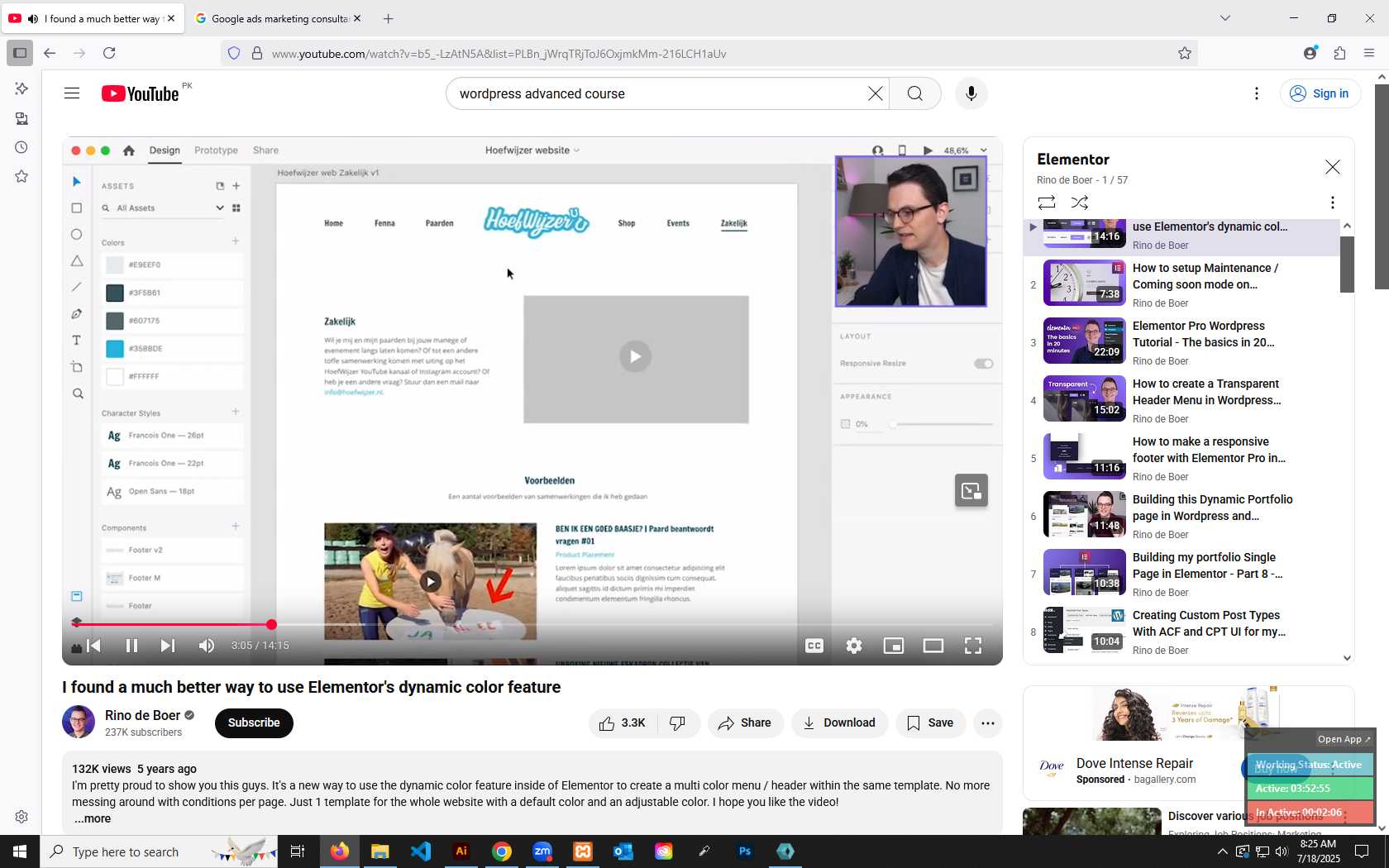The width and height of the screenshot is (1389, 868).
Task: Toggle the Firefox sidebar
Action: tap(20, 53)
